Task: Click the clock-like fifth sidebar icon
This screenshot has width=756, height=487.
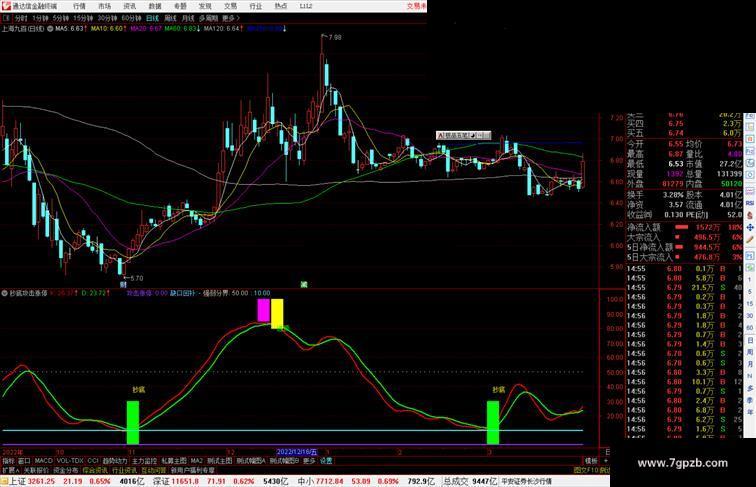Action: (750, 163)
